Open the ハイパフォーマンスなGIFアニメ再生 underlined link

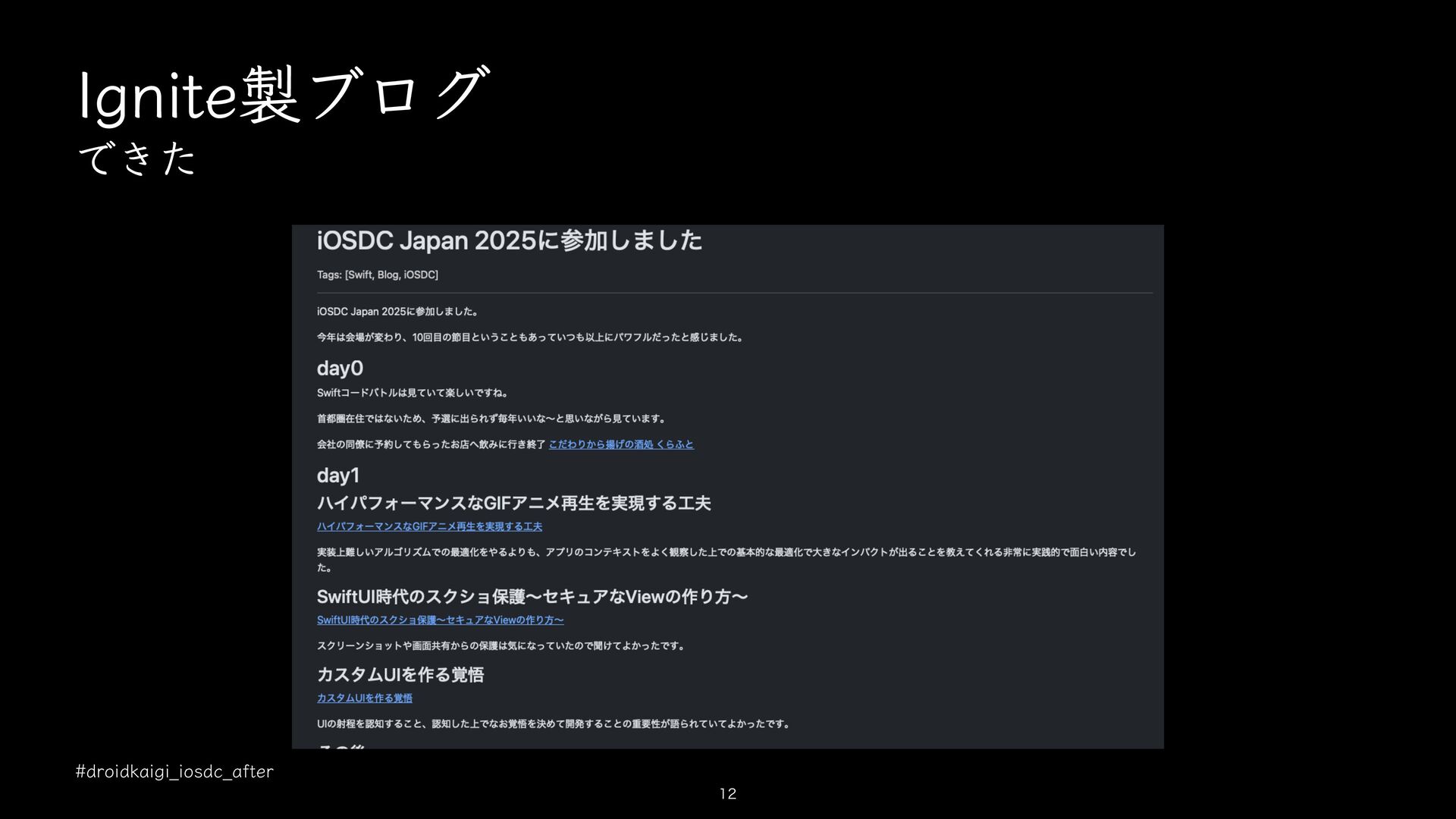[429, 526]
